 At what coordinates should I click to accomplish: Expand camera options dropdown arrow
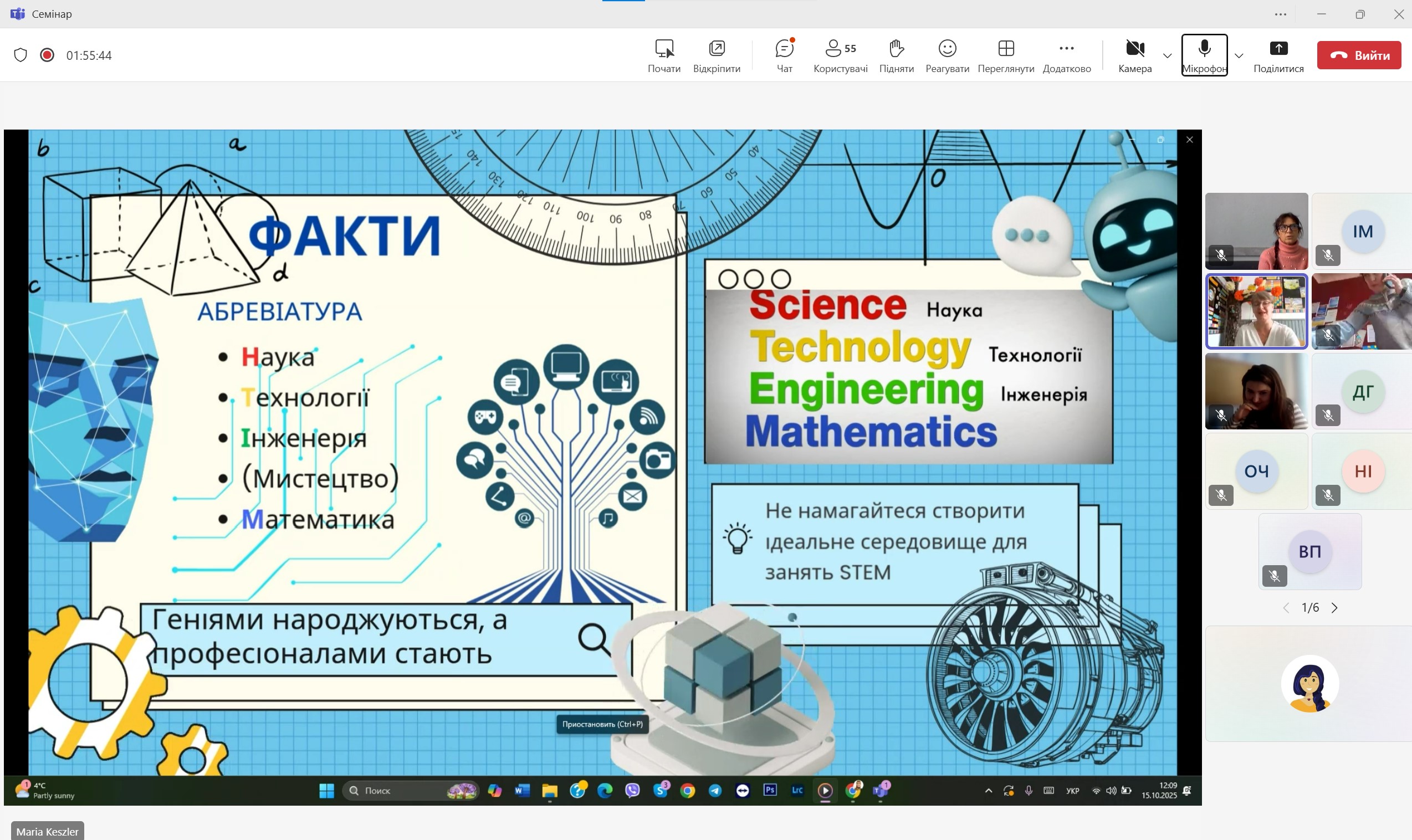pos(1167,55)
